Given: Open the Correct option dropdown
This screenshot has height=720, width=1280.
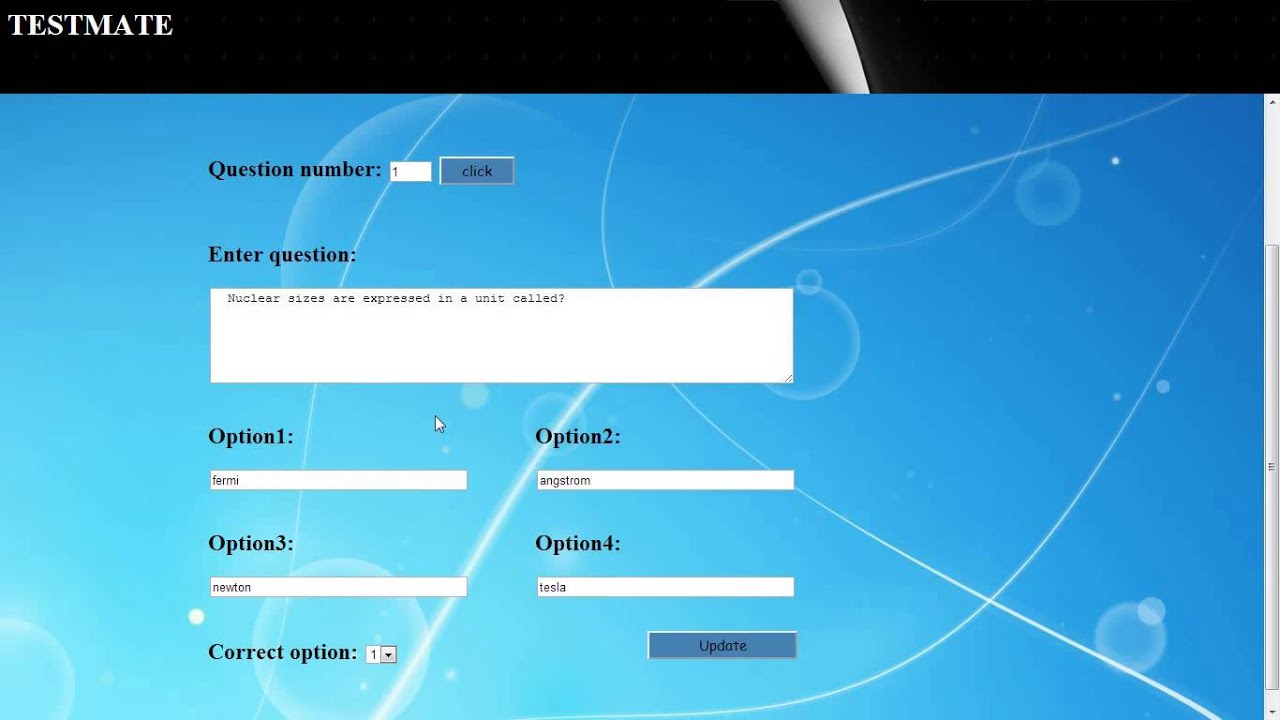Looking at the screenshot, I should (381, 654).
